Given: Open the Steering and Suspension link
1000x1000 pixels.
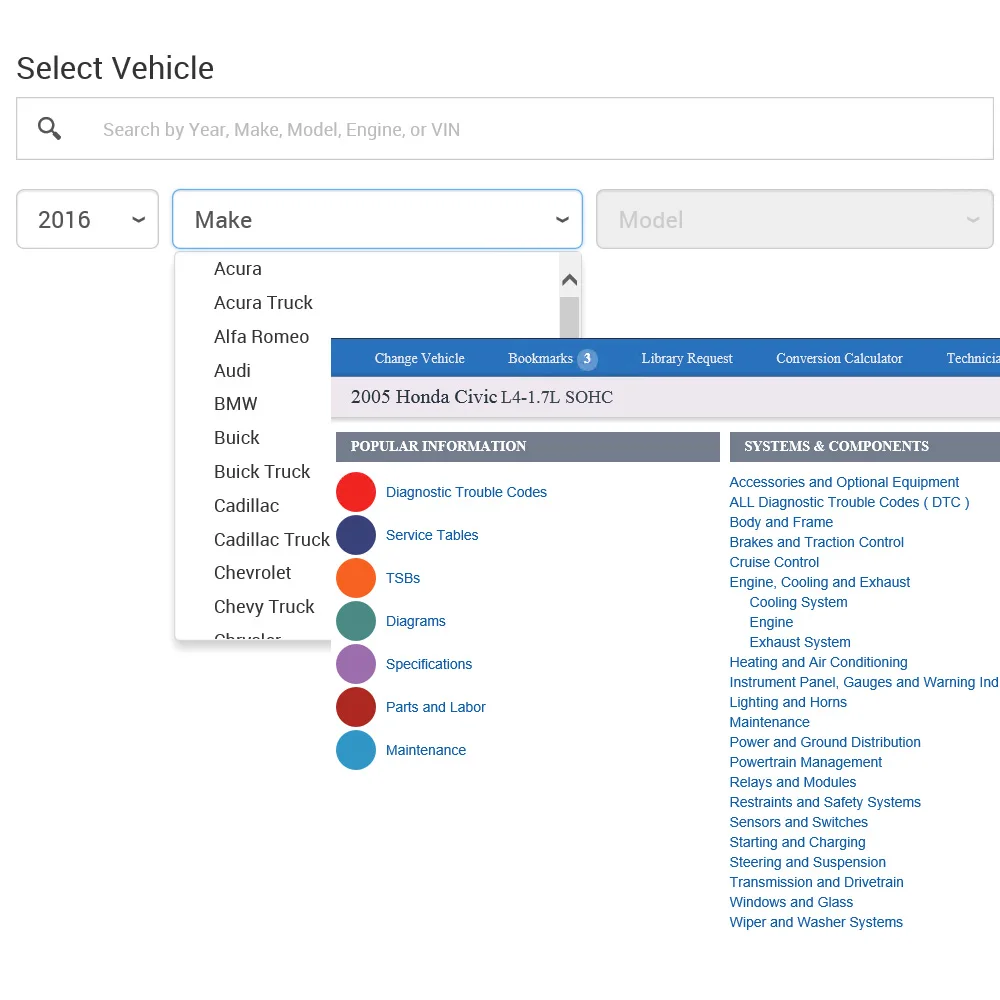Looking at the screenshot, I should pyautogui.click(x=807, y=862).
